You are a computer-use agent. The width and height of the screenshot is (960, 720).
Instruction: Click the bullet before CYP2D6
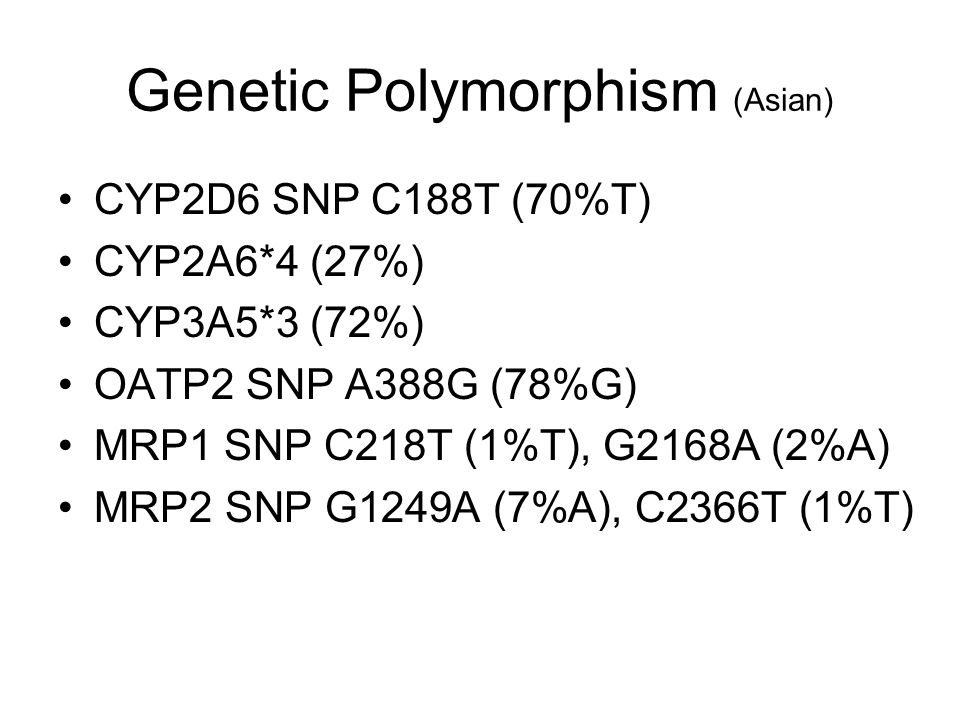66,200
